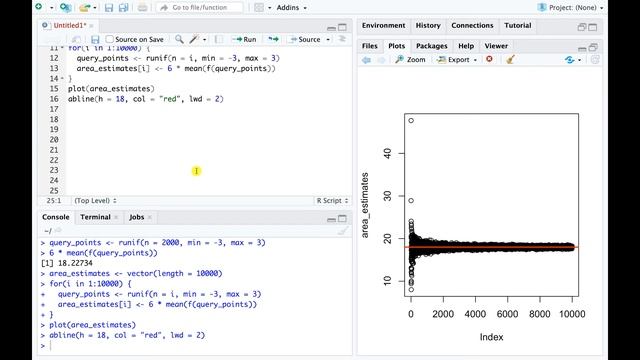This screenshot has height=360, width=640.
Task: Open the (Top Level) scope selector
Action: point(95,200)
